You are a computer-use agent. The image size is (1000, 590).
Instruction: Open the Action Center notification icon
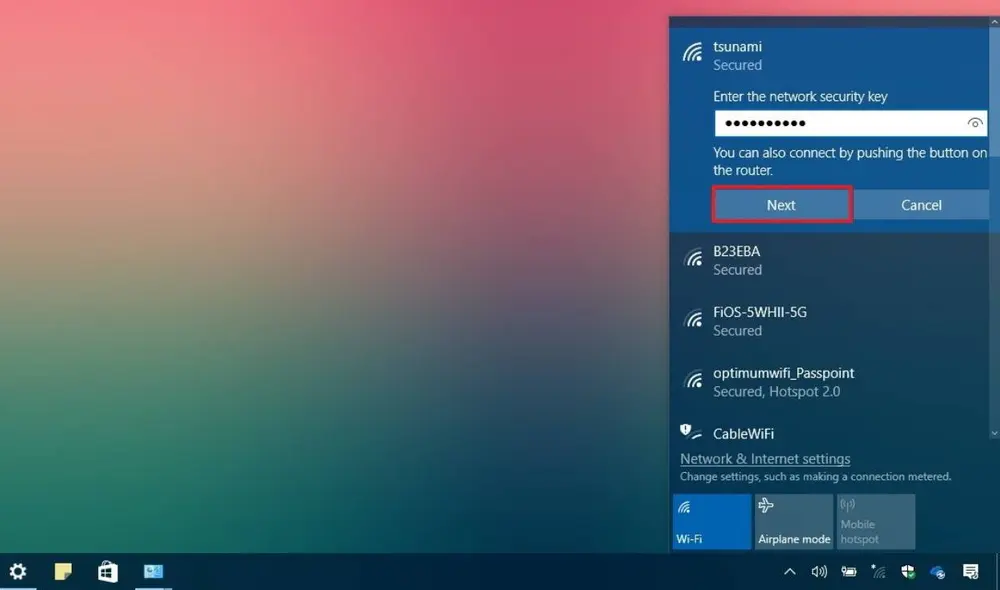[x=970, y=572]
